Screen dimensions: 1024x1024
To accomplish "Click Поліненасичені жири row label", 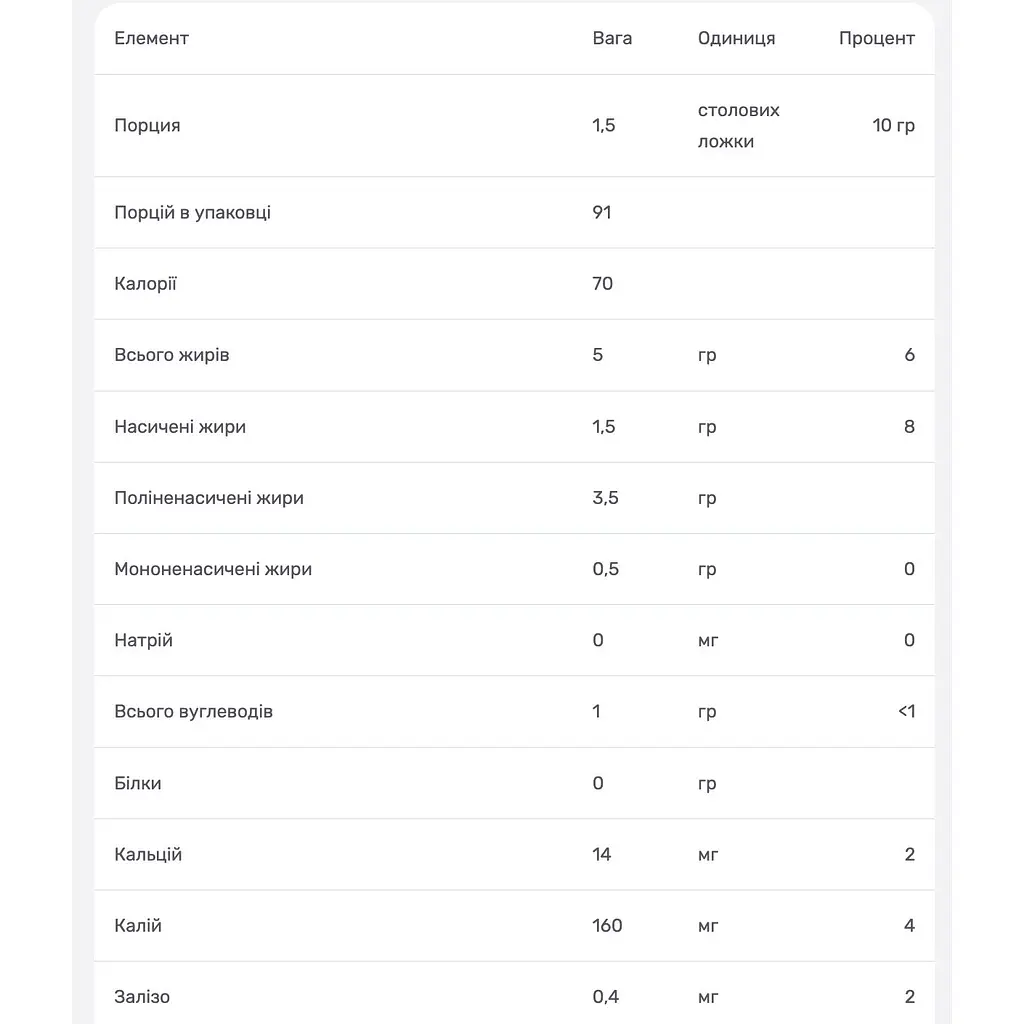I will click(x=209, y=498).
